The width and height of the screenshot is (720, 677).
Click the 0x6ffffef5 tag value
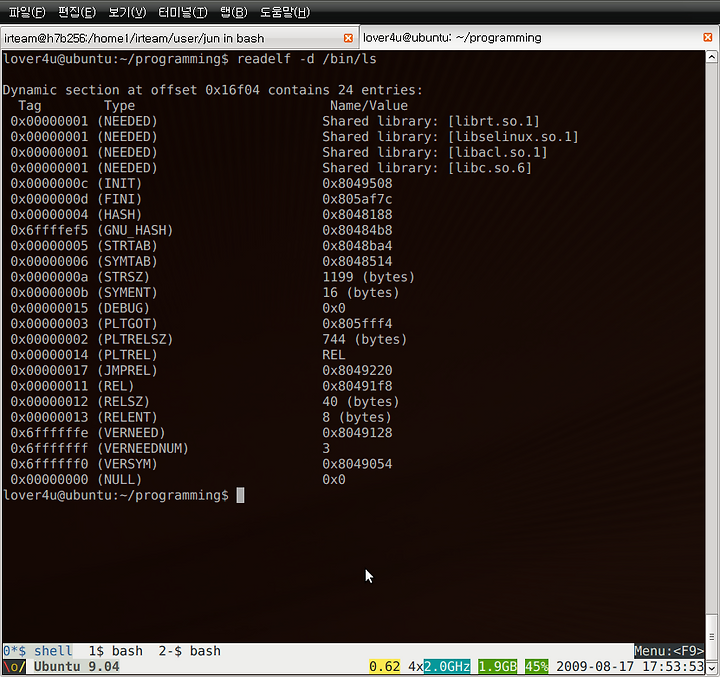pyautogui.click(x=49, y=231)
